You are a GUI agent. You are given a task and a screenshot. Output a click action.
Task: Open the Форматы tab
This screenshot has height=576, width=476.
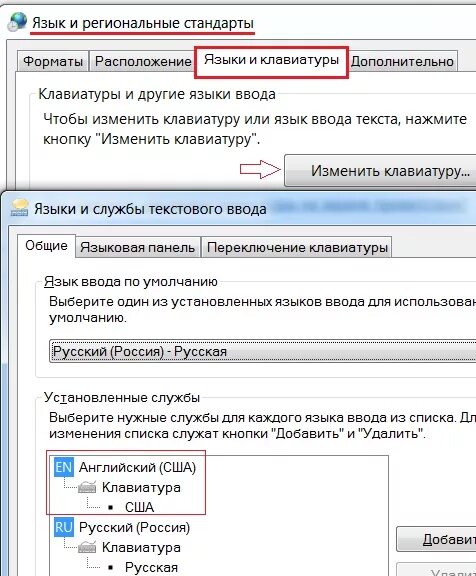(53, 61)
